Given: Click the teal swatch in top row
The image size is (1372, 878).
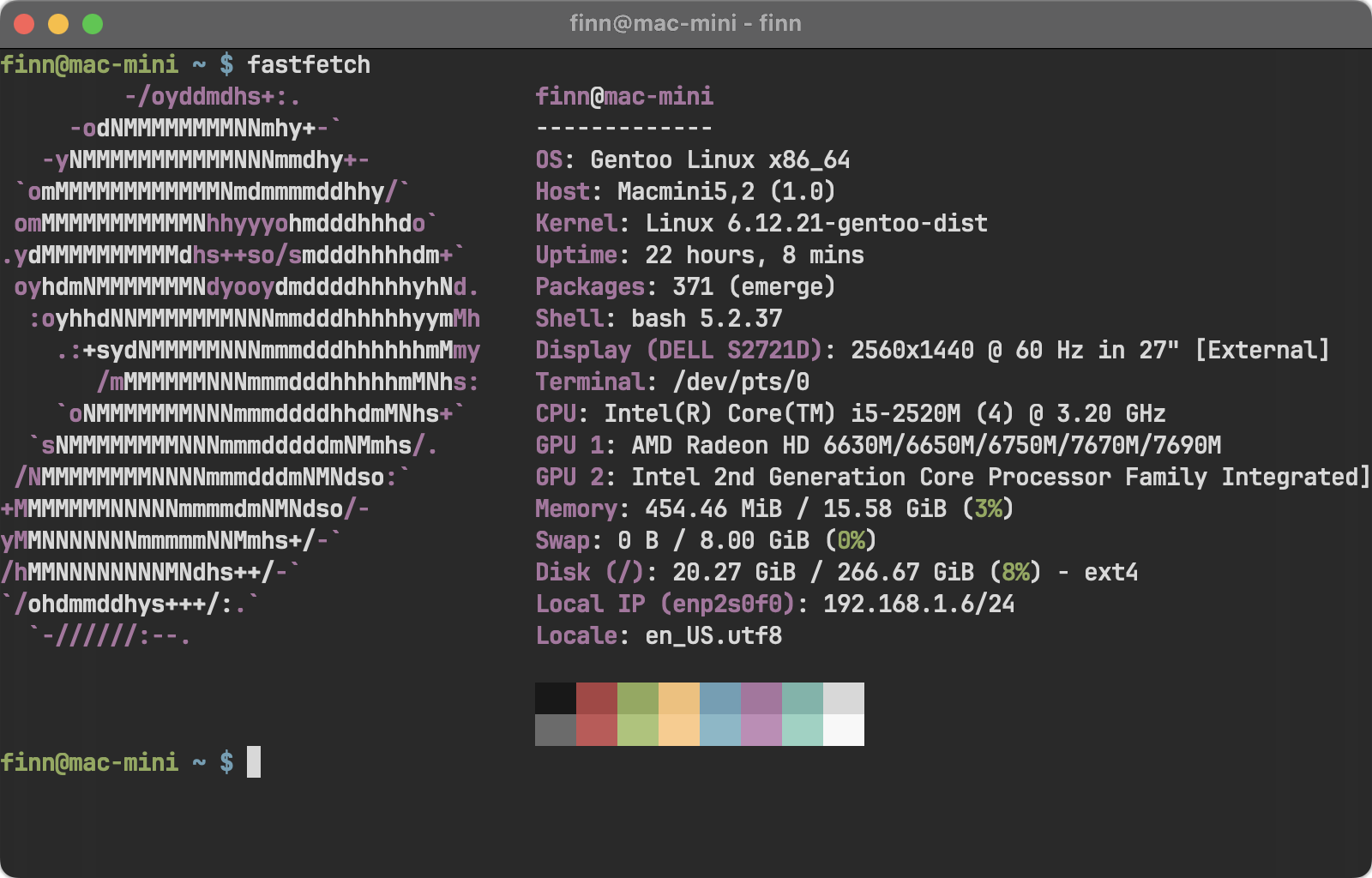Looking at the screenshot, I should 803,698.
